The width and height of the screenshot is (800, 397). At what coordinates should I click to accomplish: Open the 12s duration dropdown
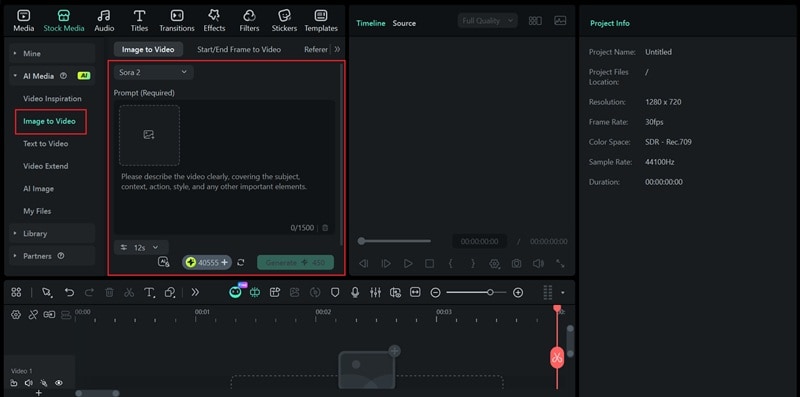point(141,247)
